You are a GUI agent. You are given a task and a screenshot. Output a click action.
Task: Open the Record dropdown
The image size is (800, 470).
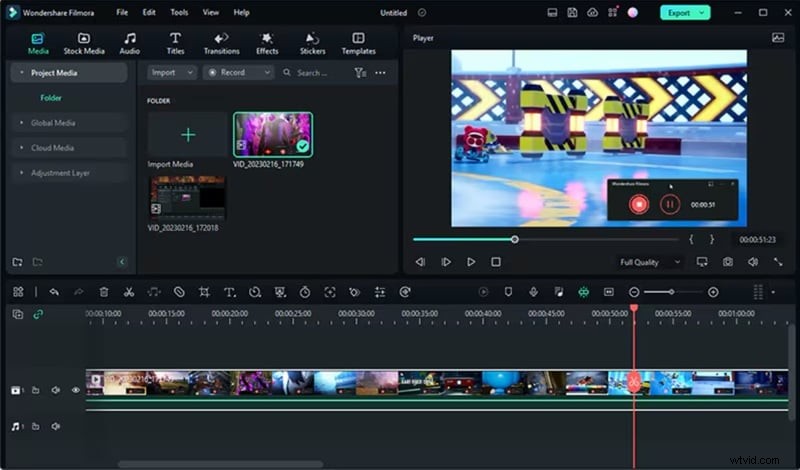coord(238,72)
